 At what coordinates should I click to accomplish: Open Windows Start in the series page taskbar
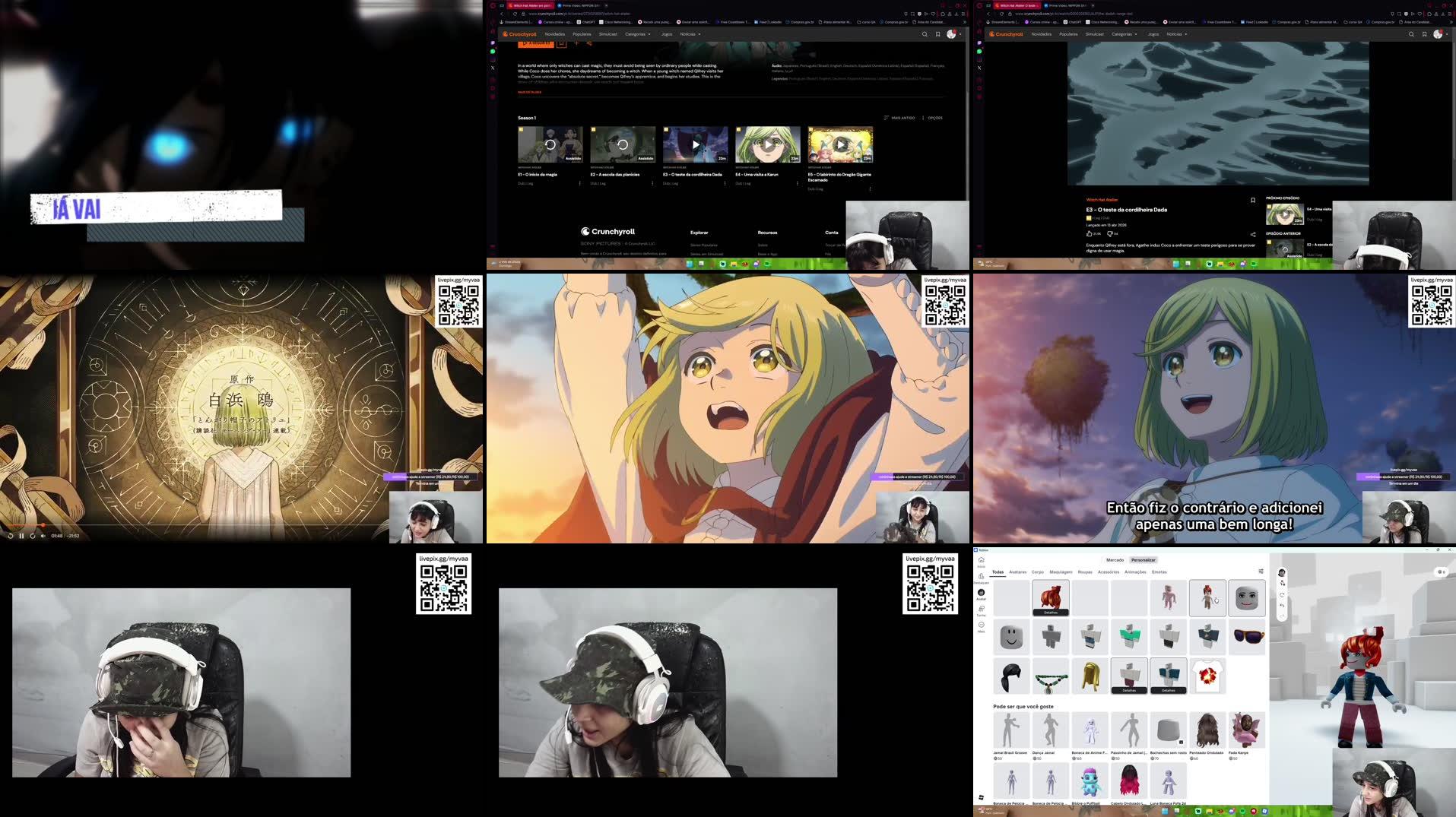pos(689,264)
